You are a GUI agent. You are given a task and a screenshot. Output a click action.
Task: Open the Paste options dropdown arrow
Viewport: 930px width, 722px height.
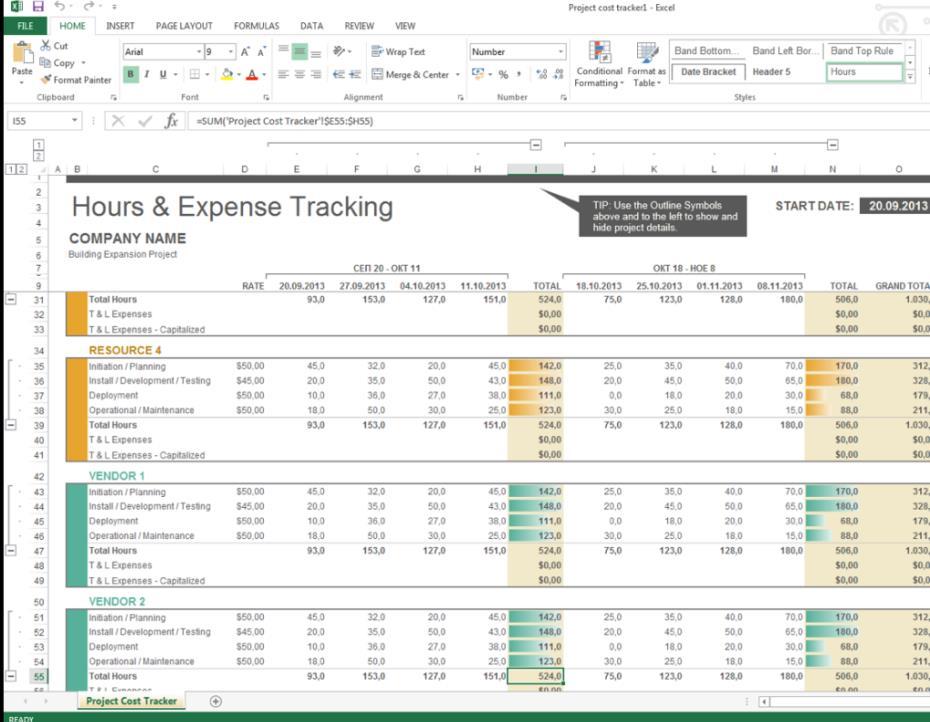(x=22, y=82)
